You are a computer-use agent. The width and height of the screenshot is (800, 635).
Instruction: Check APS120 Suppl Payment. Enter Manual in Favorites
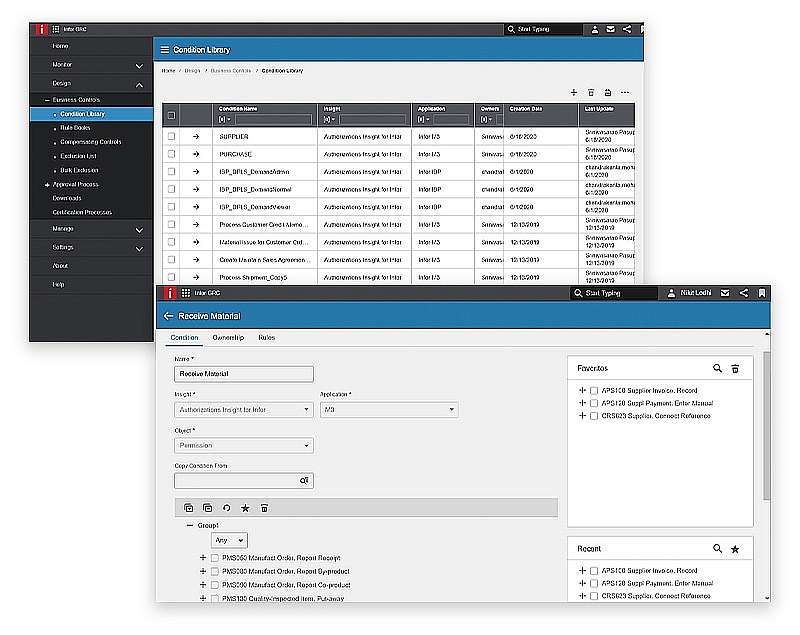click(x=594, y=403)
